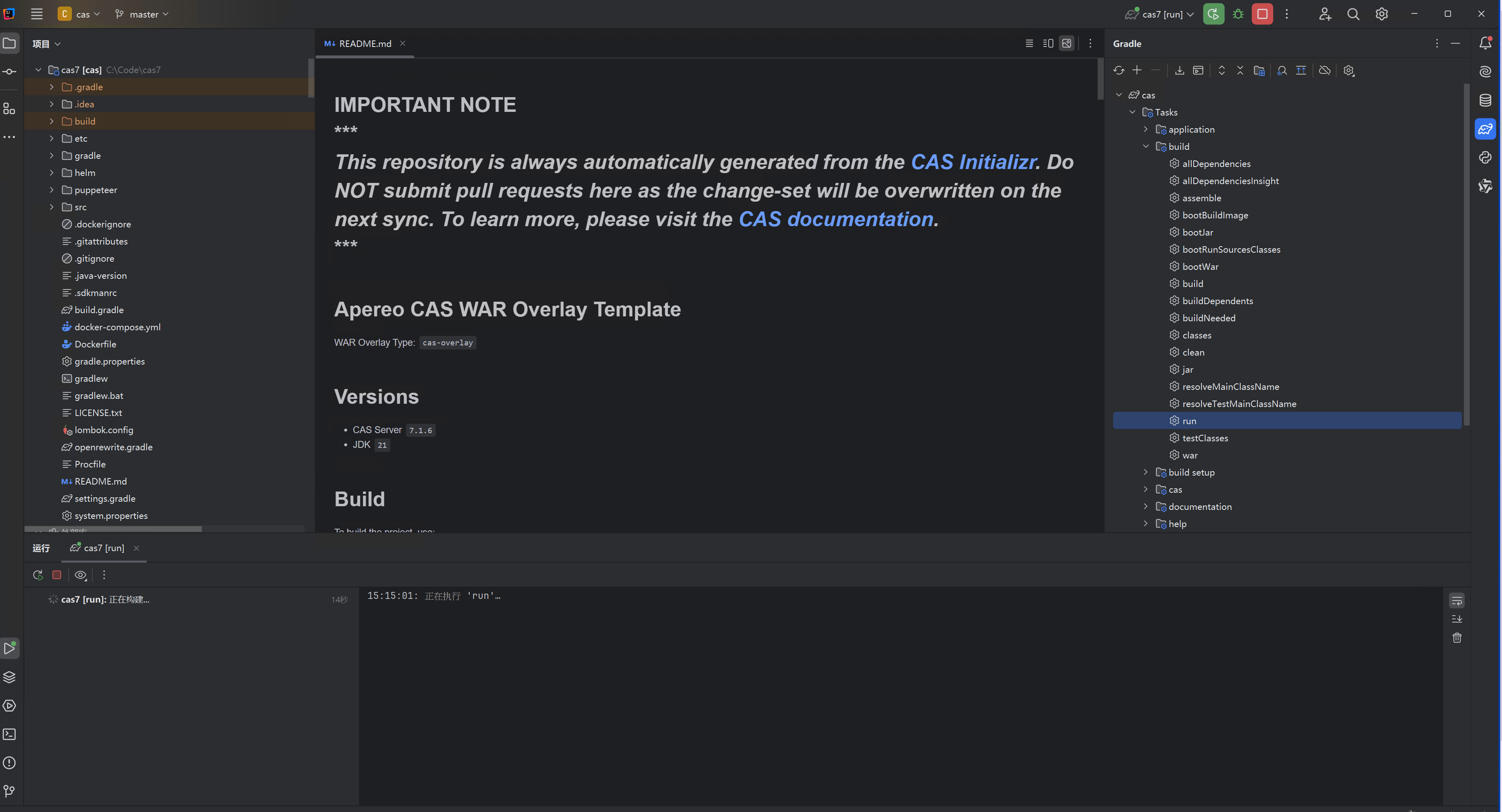Image resolution: width=1502 pixels, height=812 pixels.
Task: Clear the Run console with trash icon
Action: [1457, 638]
